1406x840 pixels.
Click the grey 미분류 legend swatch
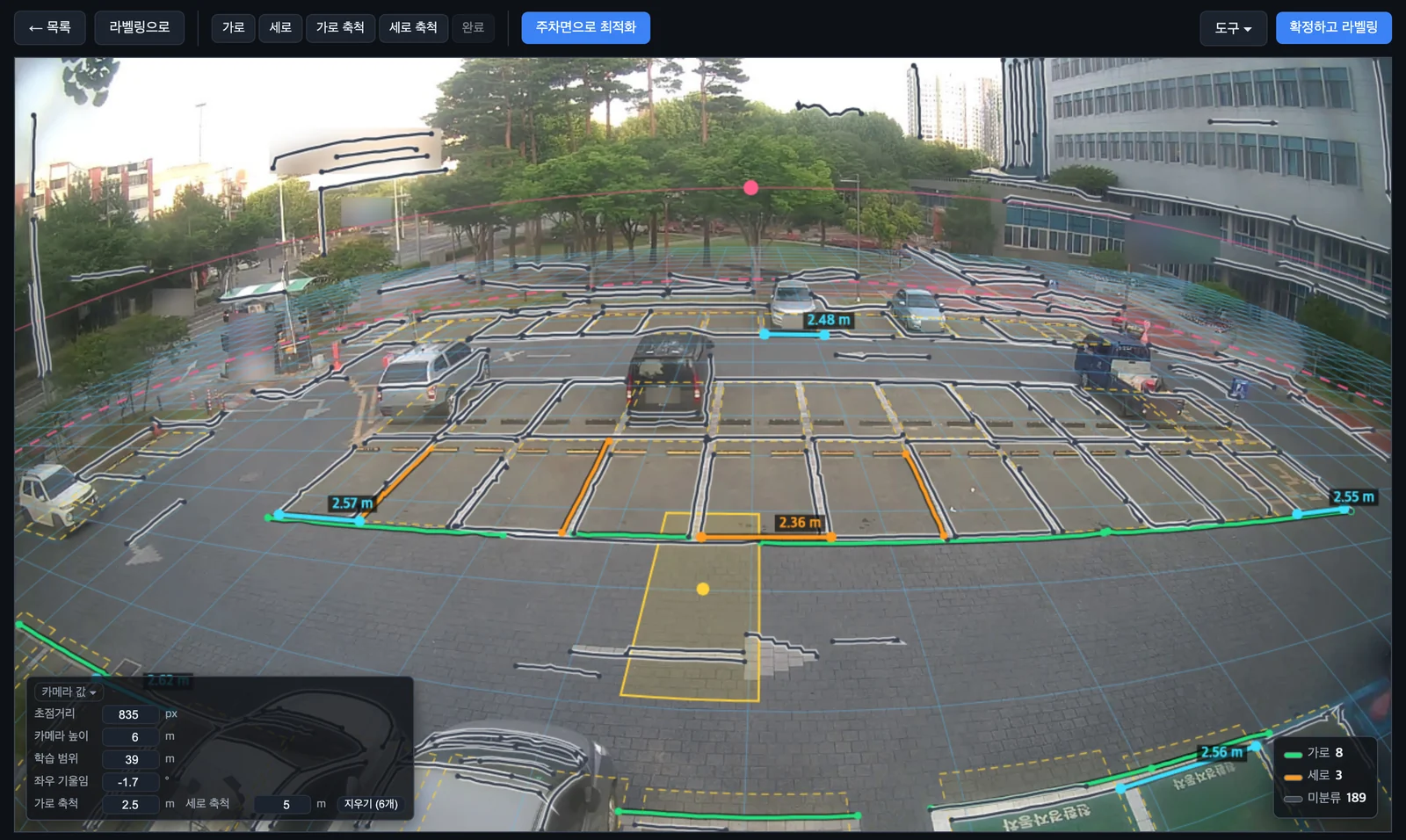tap(1293, 799)
